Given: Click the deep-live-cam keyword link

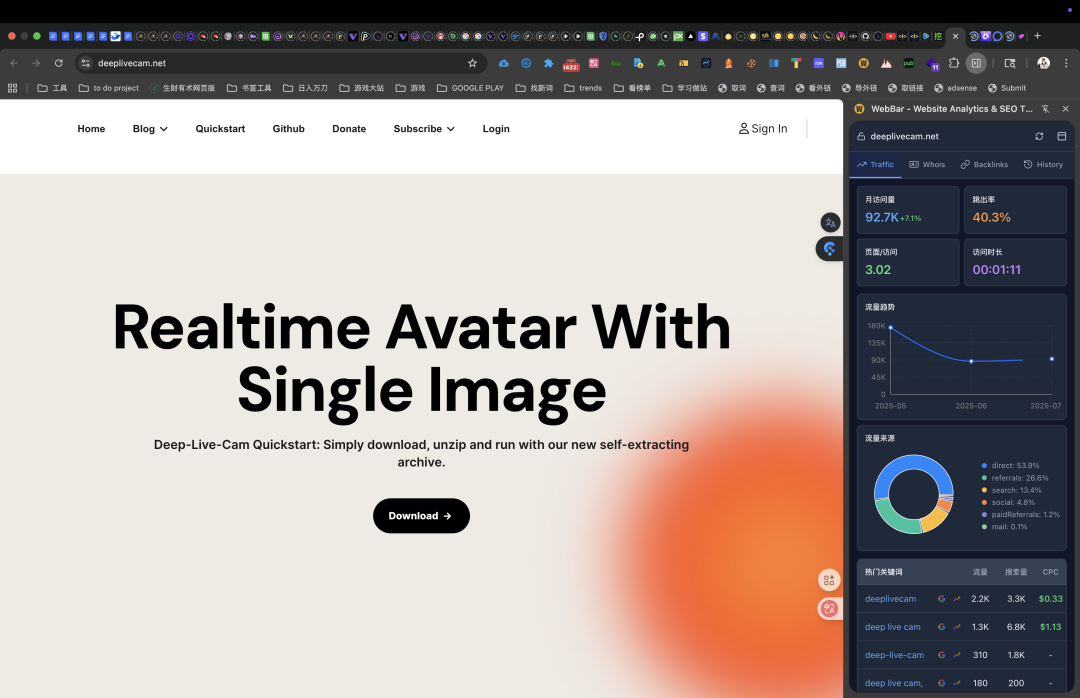Looking at the screenshot, I should [x=894, y=655].
